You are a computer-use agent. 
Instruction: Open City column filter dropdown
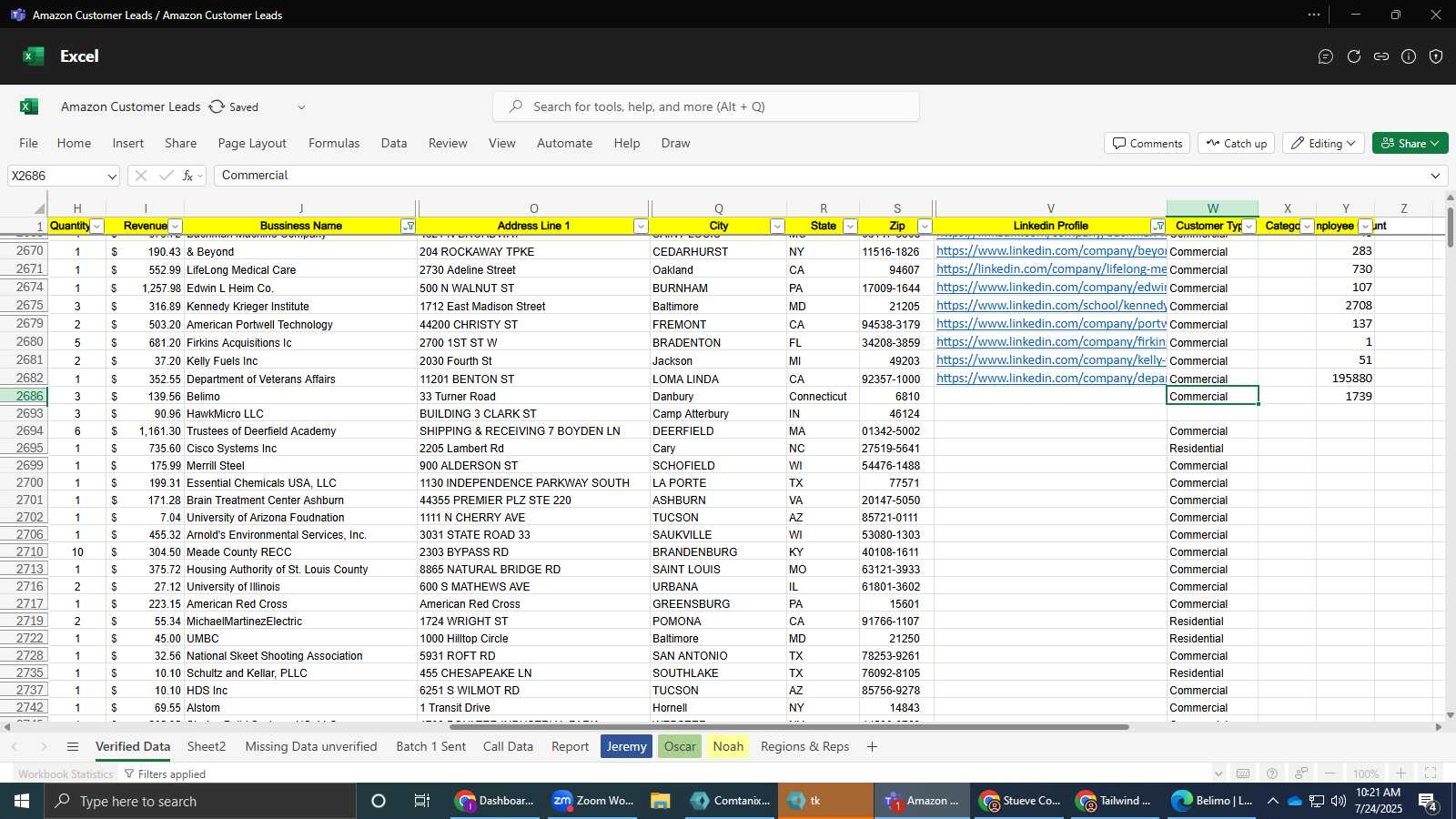point(777,226)
